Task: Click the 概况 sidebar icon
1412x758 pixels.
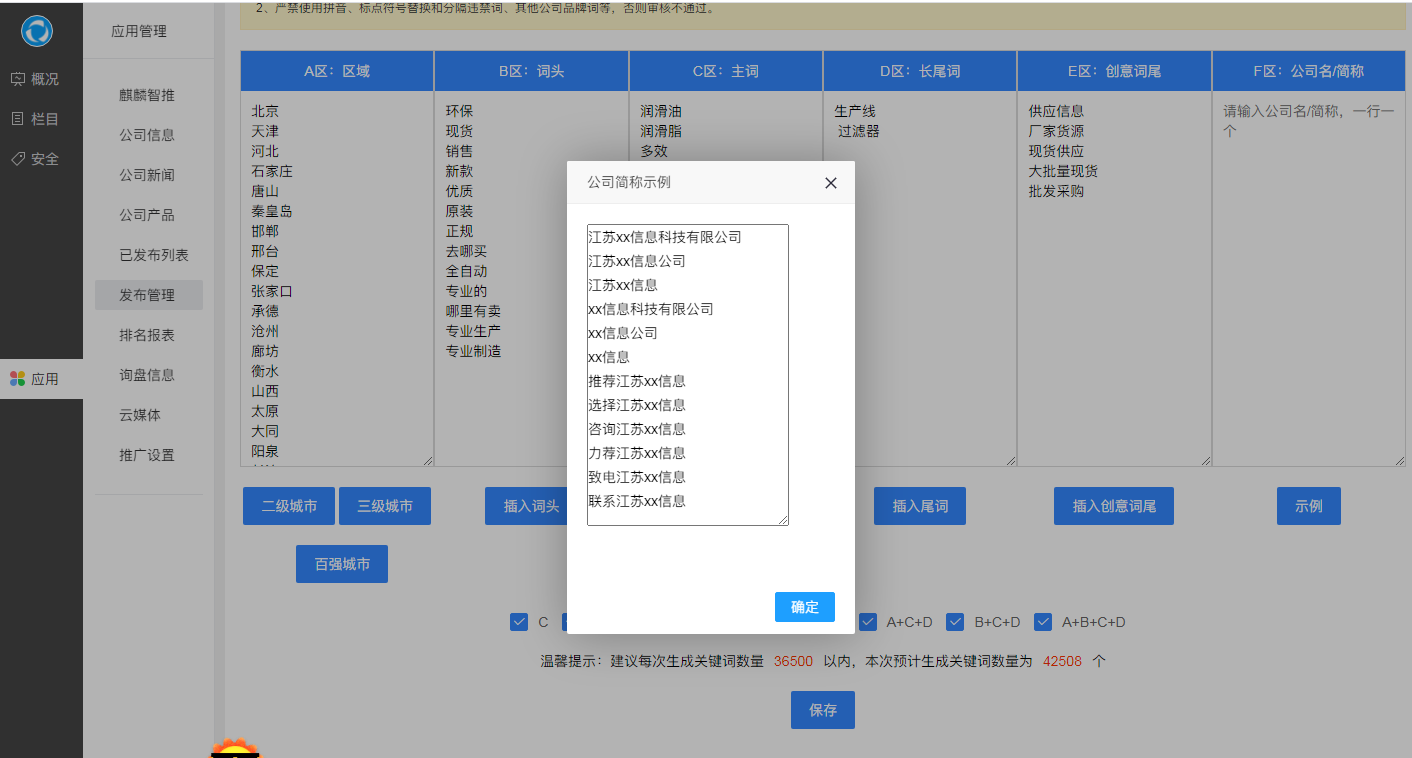Action: point(18,79)
